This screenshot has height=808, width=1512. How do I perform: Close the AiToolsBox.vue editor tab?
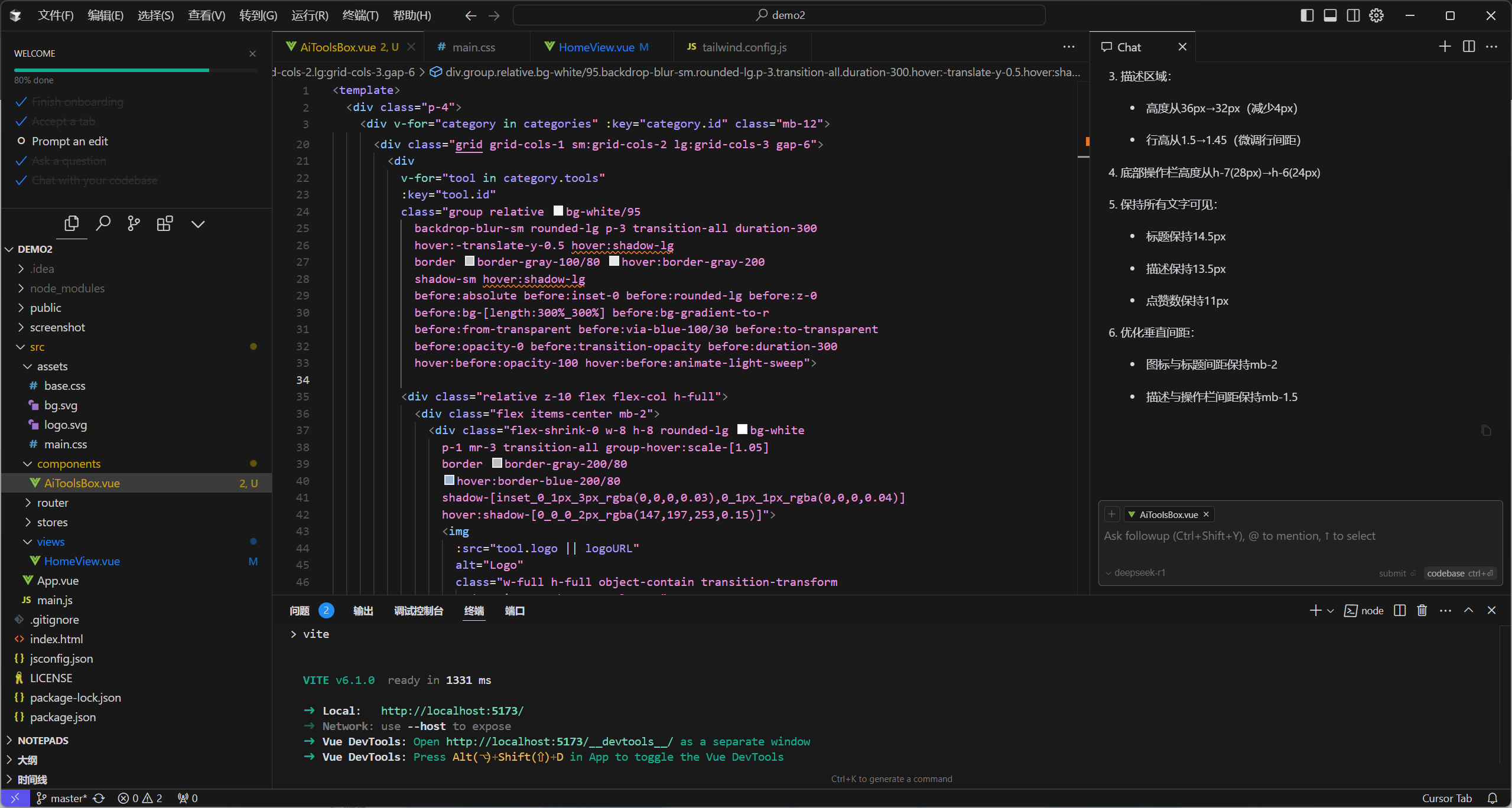point(411,47)
